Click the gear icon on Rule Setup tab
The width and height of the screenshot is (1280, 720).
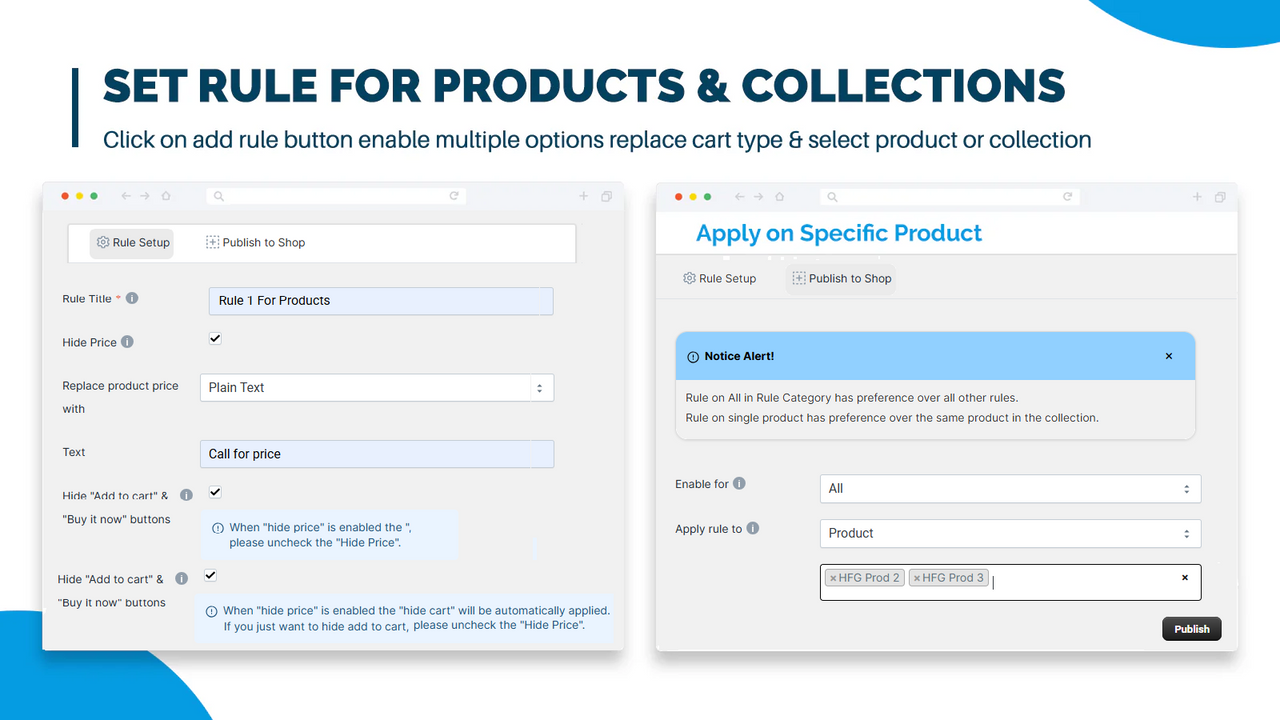(x=102, y=242)
